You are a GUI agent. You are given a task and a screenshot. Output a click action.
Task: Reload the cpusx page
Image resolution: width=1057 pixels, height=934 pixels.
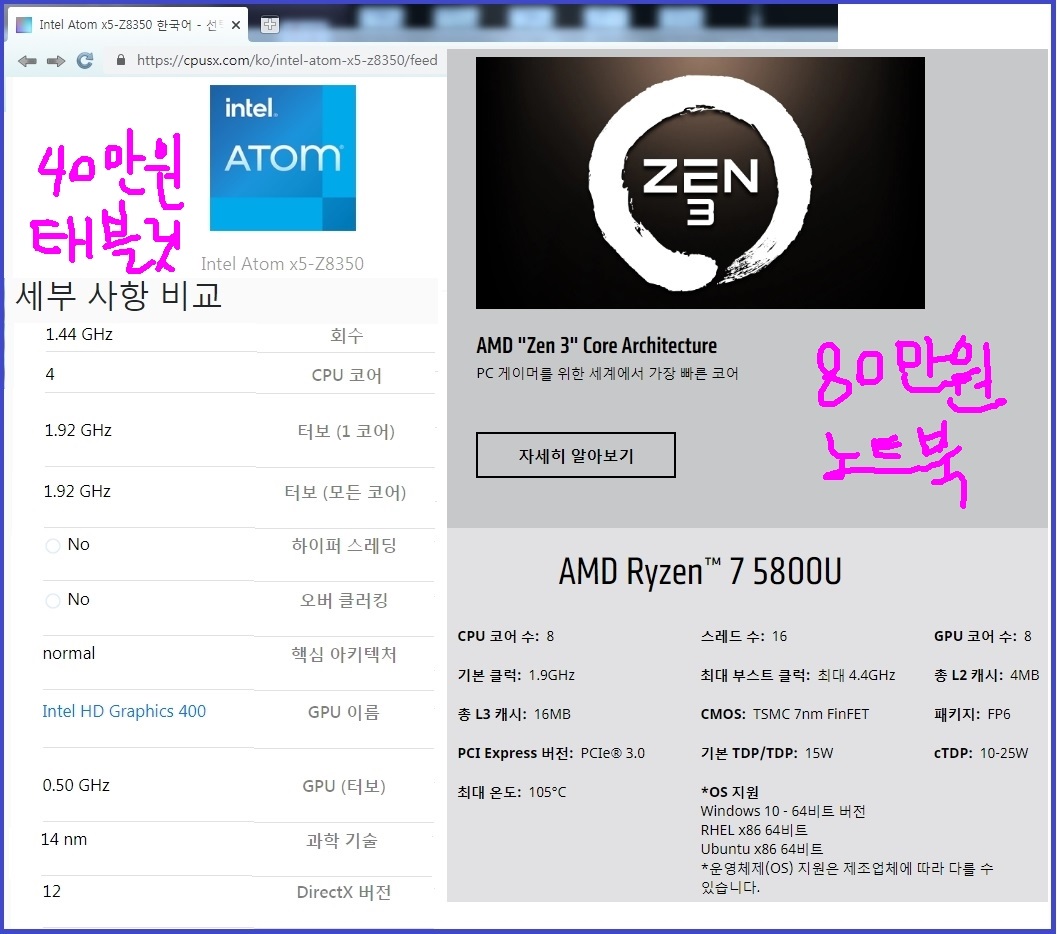pos(84,61)
